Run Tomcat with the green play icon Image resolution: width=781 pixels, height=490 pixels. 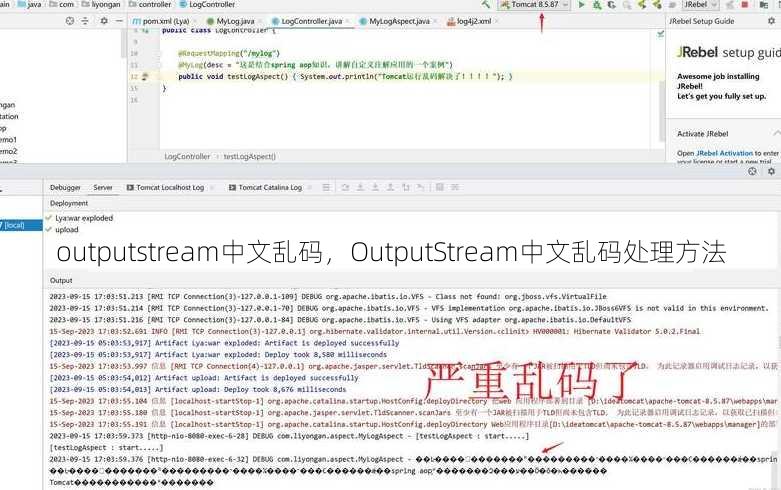coord(581,4)
